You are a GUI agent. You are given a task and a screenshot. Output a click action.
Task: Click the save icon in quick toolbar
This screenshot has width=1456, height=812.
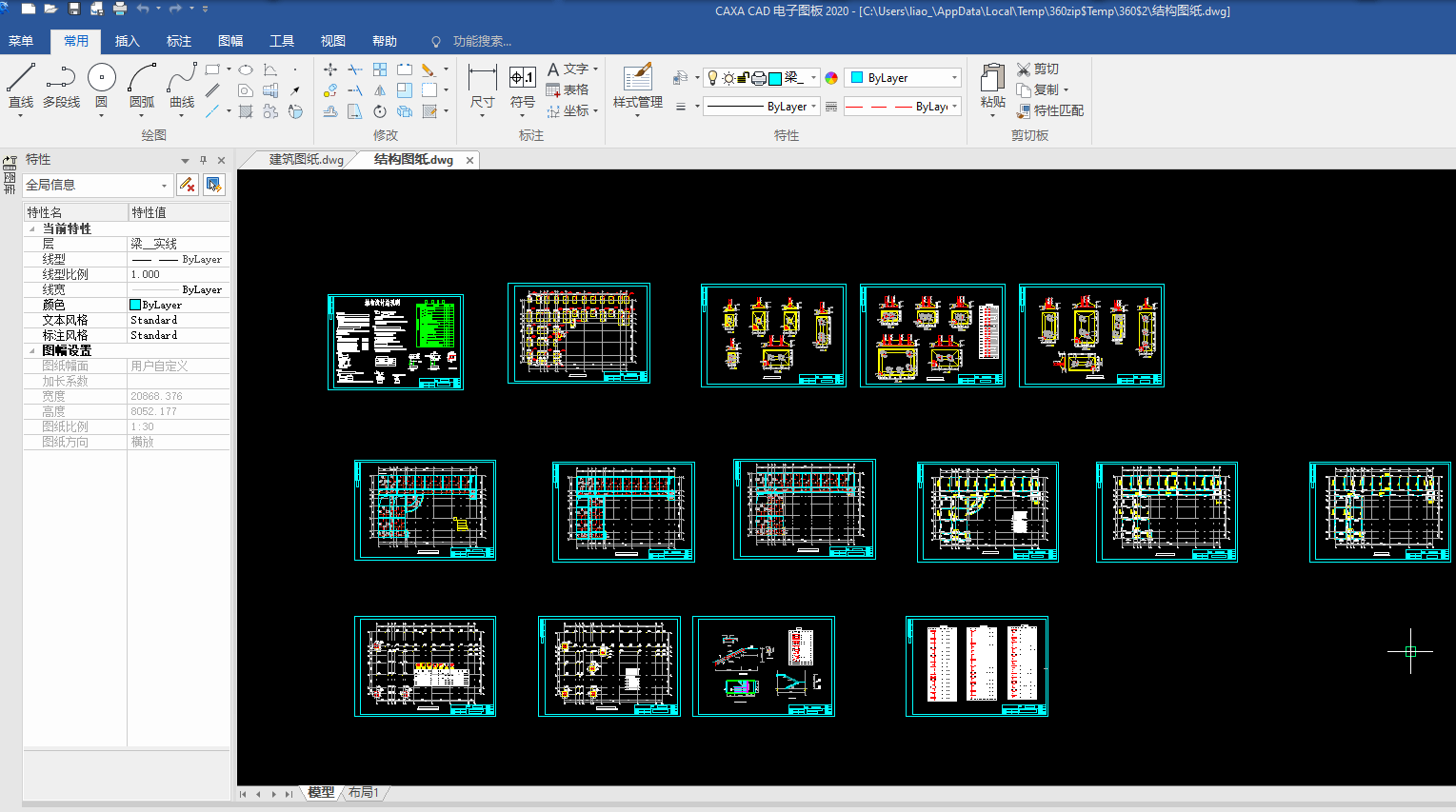click(x=74, y=9)
